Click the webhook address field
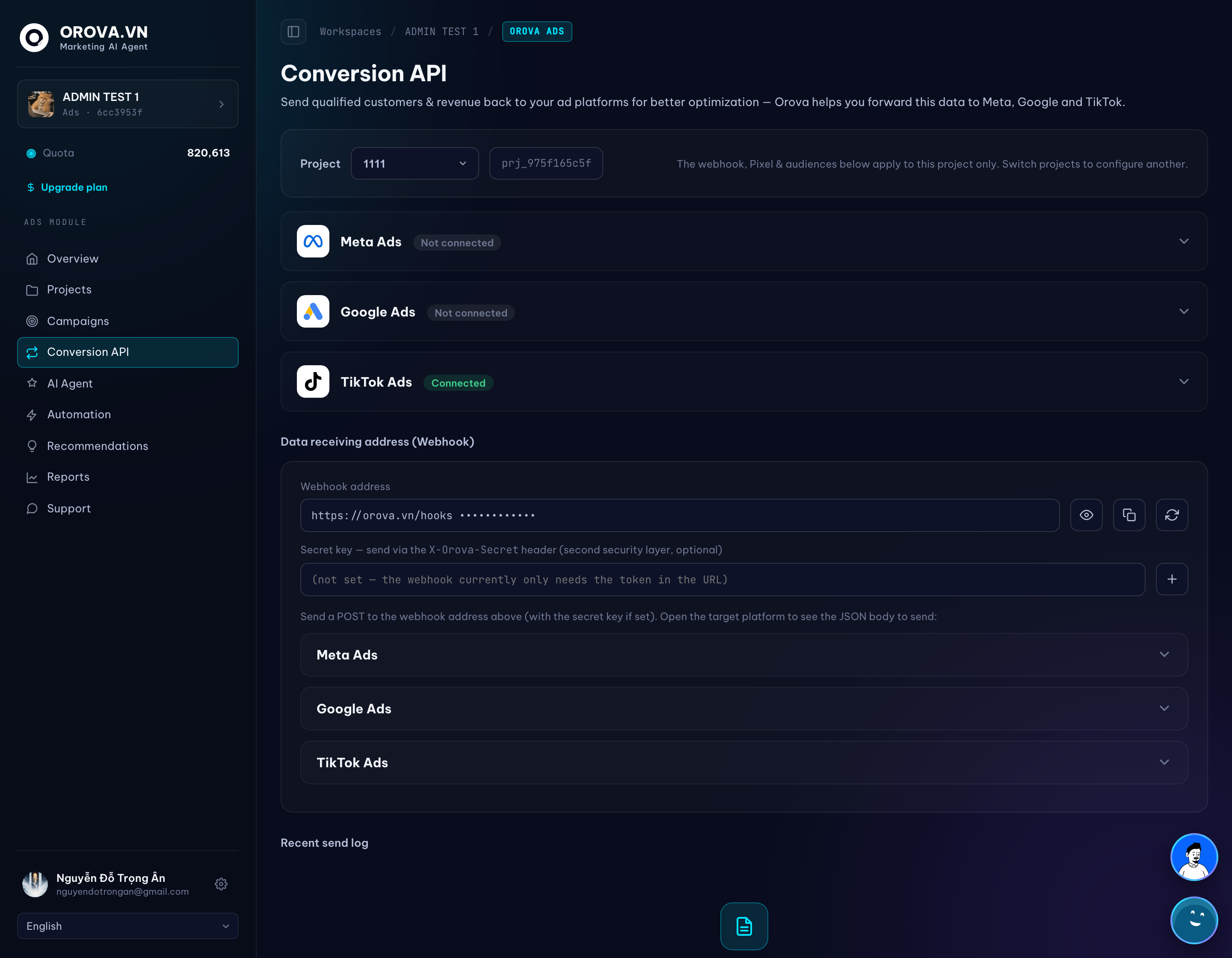Image resolution: width=1232 pixels, height=958 pixels. pos(680,515)
